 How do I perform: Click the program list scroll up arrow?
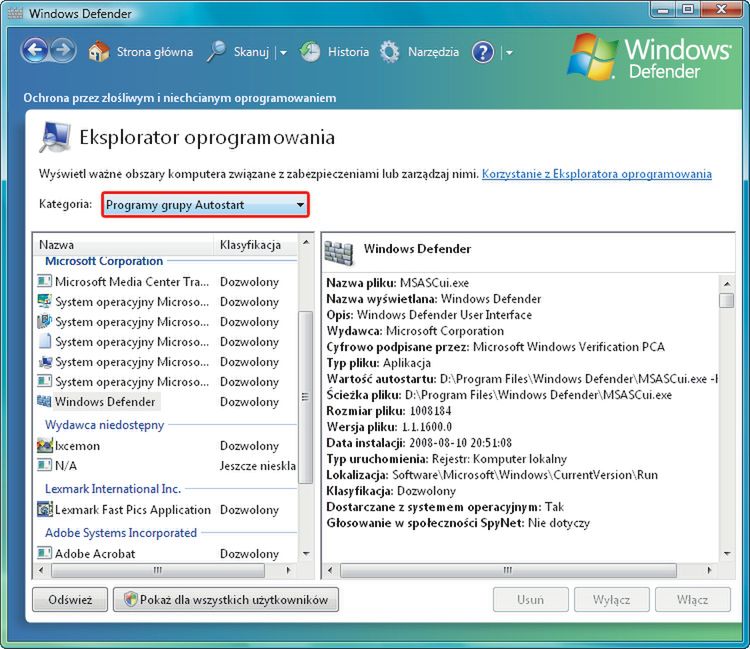tap(306, 242)
